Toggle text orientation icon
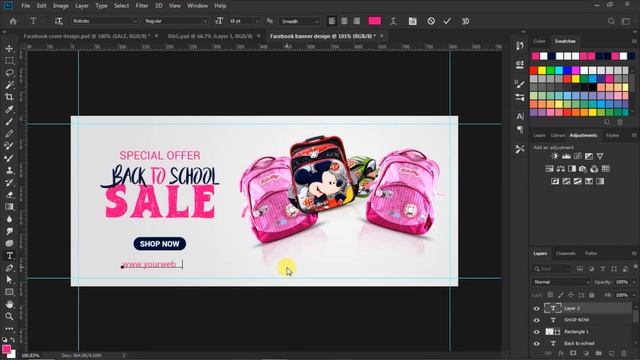 [58, 21]
